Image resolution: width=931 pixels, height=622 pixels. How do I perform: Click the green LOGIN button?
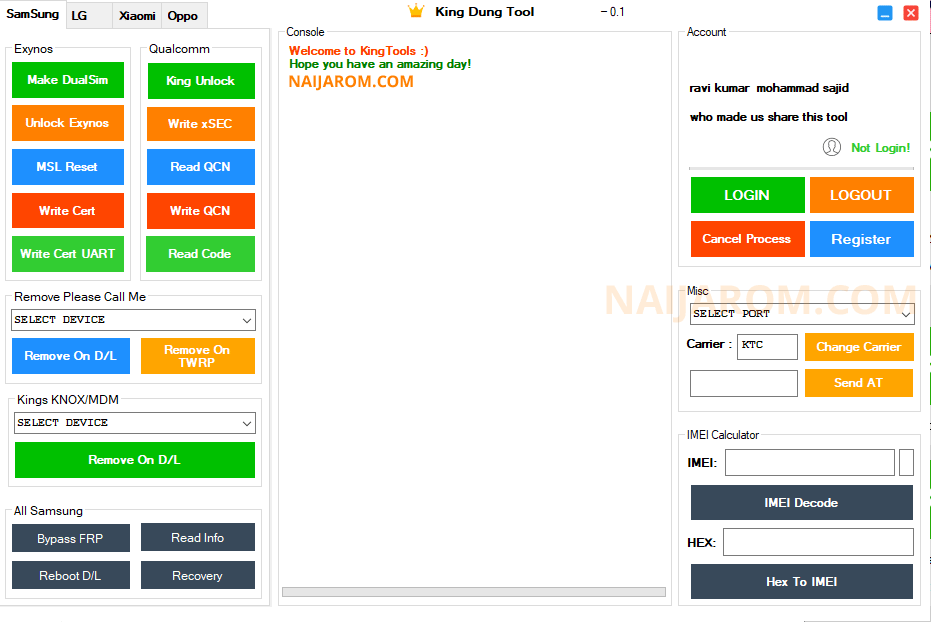(748, 195)
